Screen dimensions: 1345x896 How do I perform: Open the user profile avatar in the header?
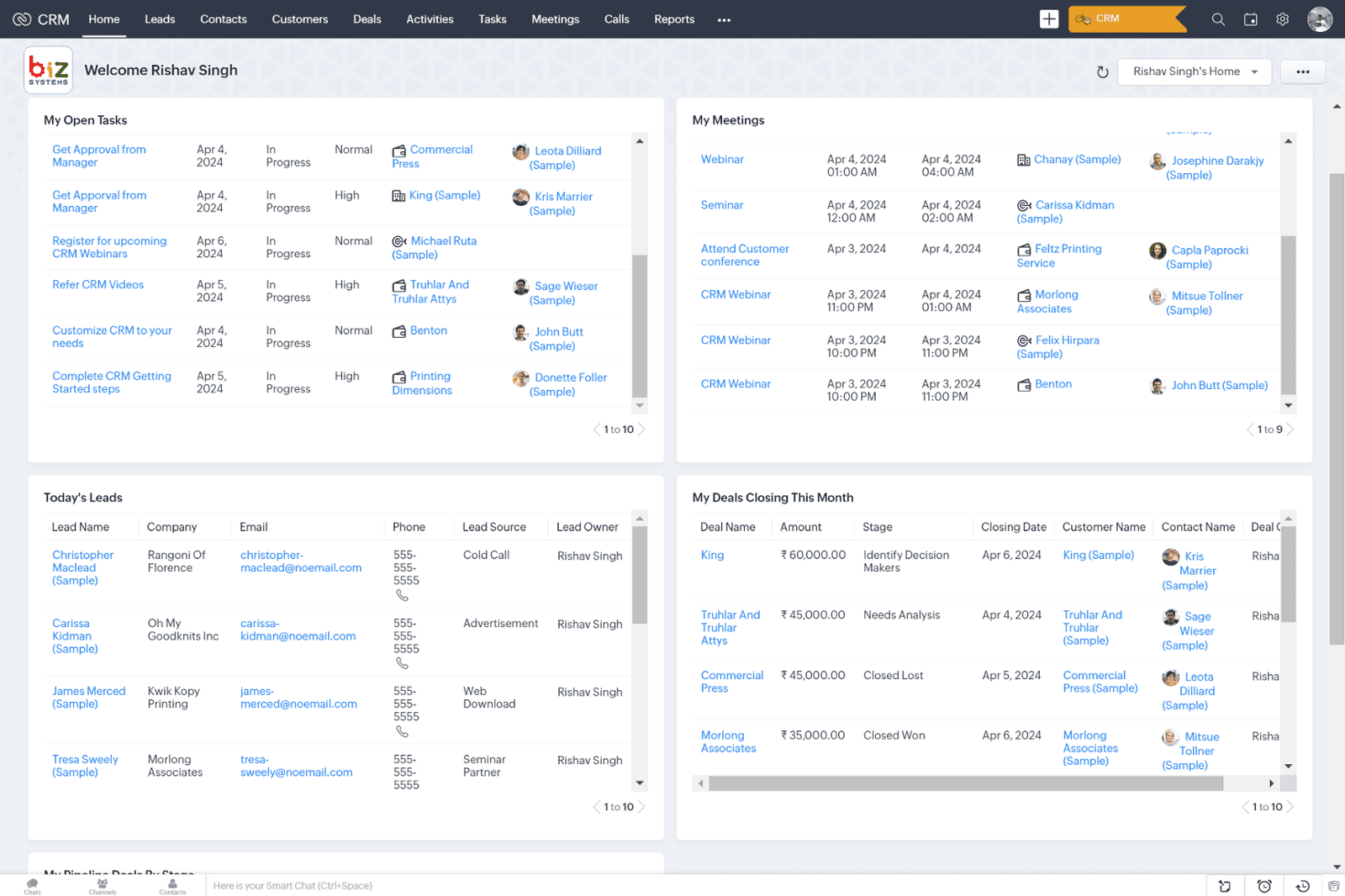tap(1319, 19)
